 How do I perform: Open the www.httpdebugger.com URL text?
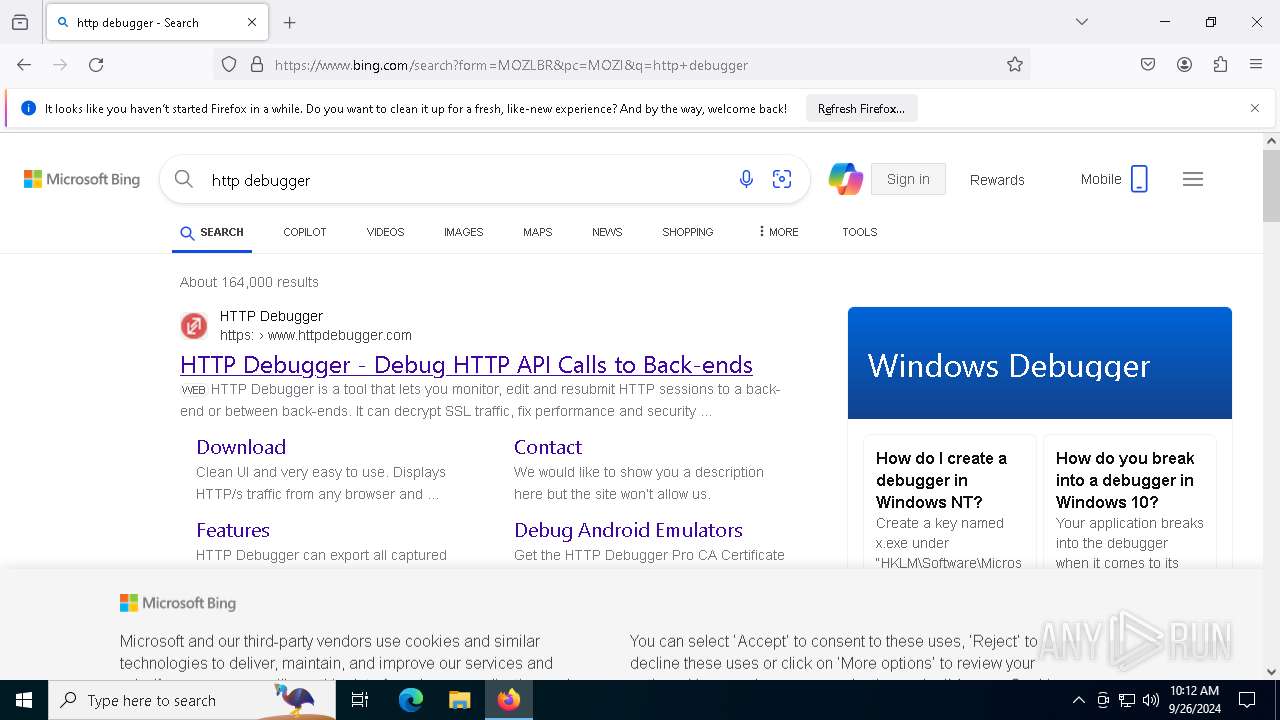[x=316, y=335]
